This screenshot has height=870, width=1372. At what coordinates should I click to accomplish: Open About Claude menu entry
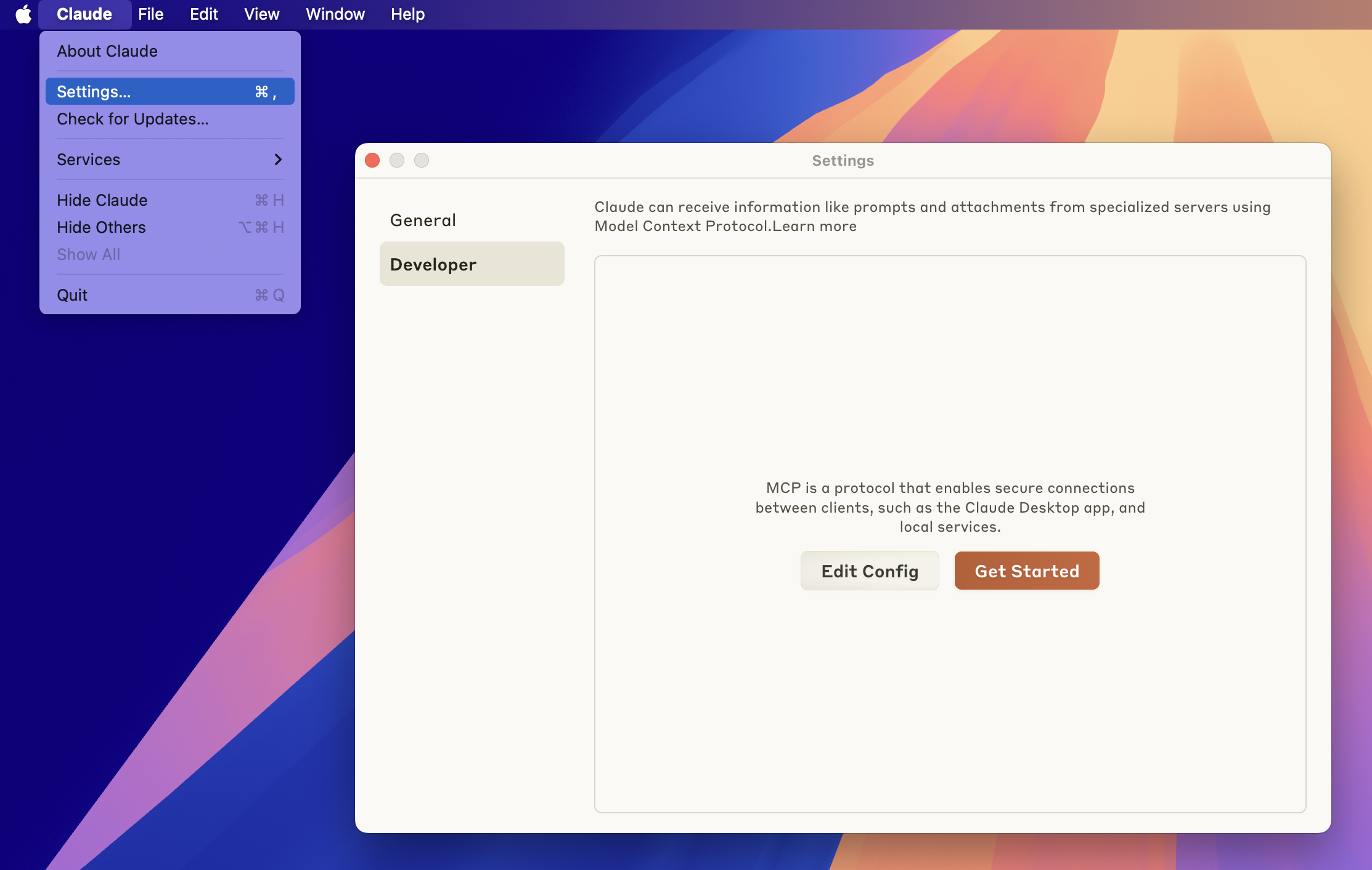(107, 51)
